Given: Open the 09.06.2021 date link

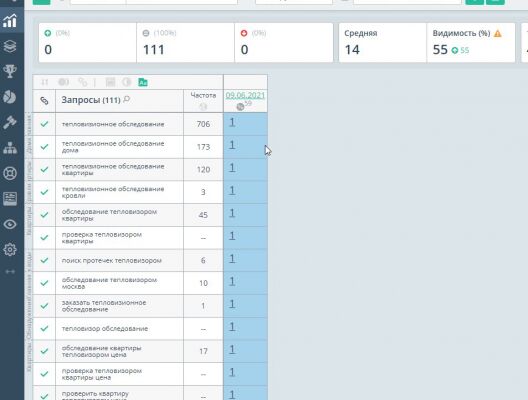Looking at the screenshot, I should 245,95.
